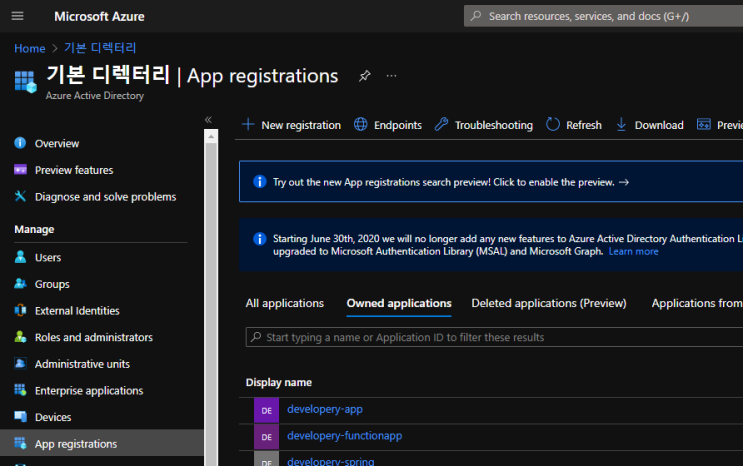Click the Download arrow icon

point(621,124)
